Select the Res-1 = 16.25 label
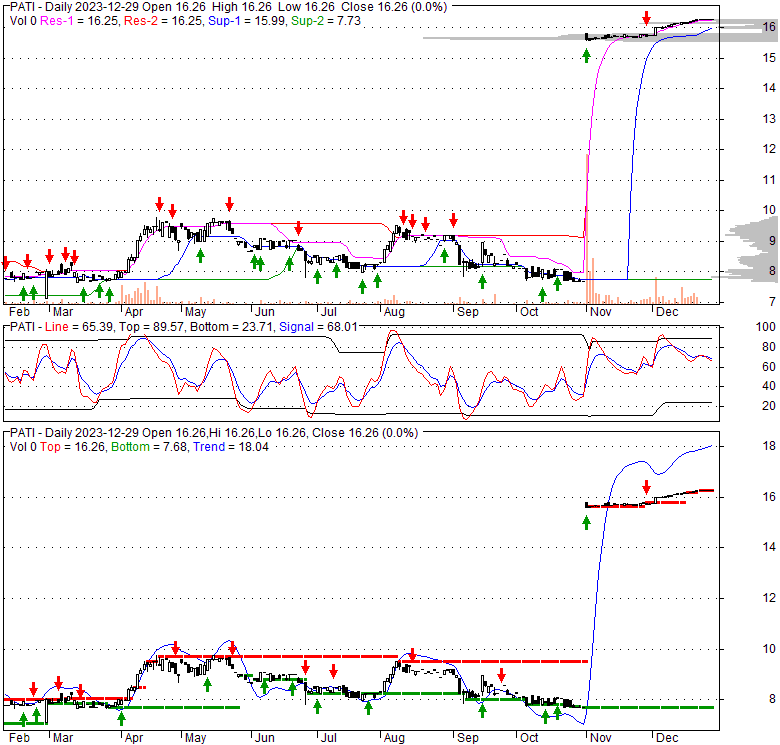780x745 pixels. coord(80,21)
